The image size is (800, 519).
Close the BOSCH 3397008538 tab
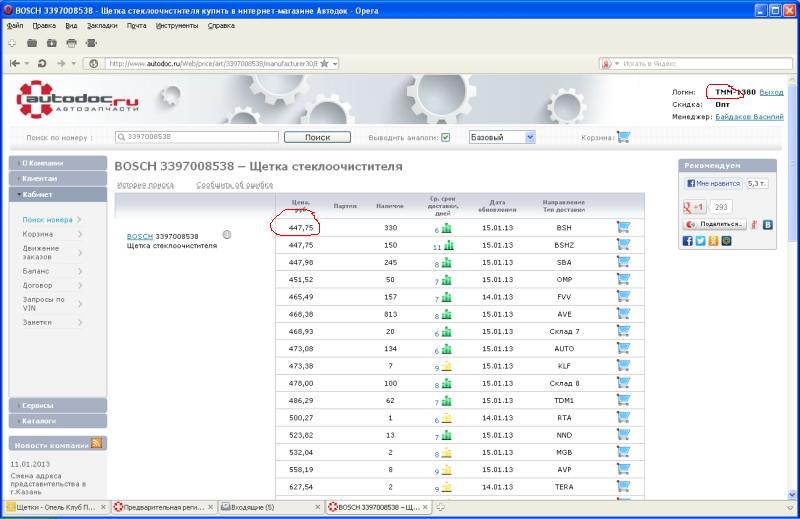pyautogui.click(x=425, y=507)
